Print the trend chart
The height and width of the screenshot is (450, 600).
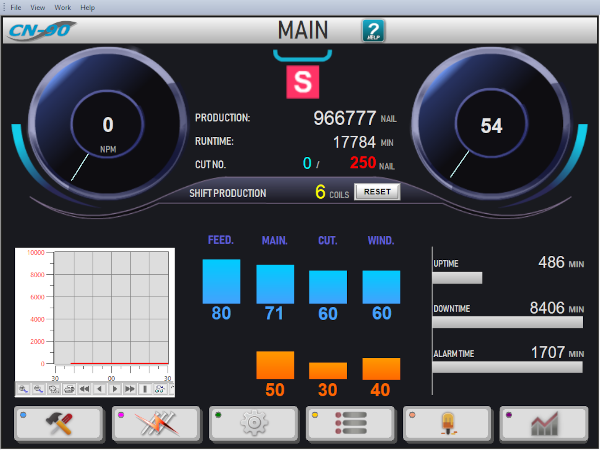click(69, 389)
